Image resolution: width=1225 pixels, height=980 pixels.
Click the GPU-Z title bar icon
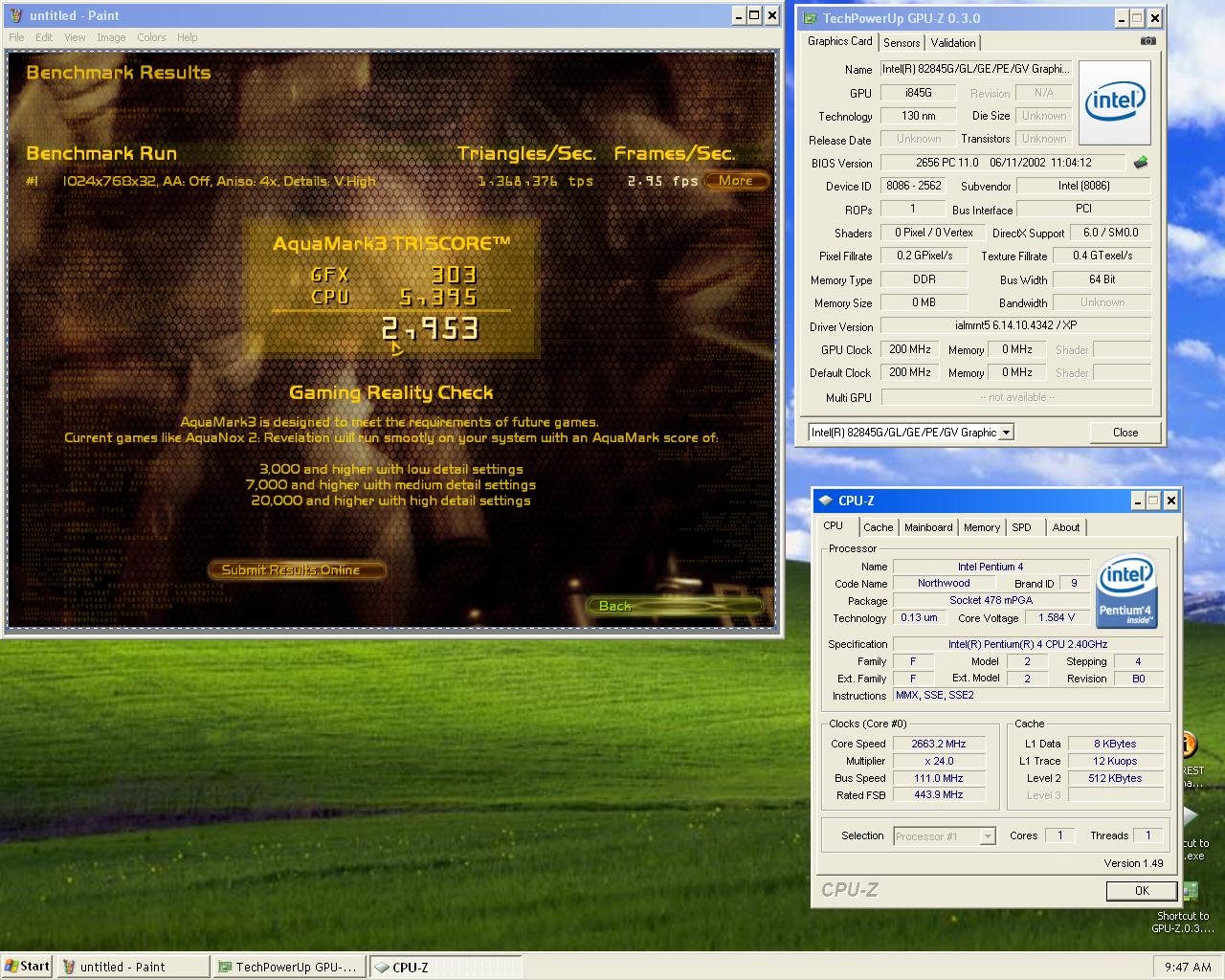809,18
